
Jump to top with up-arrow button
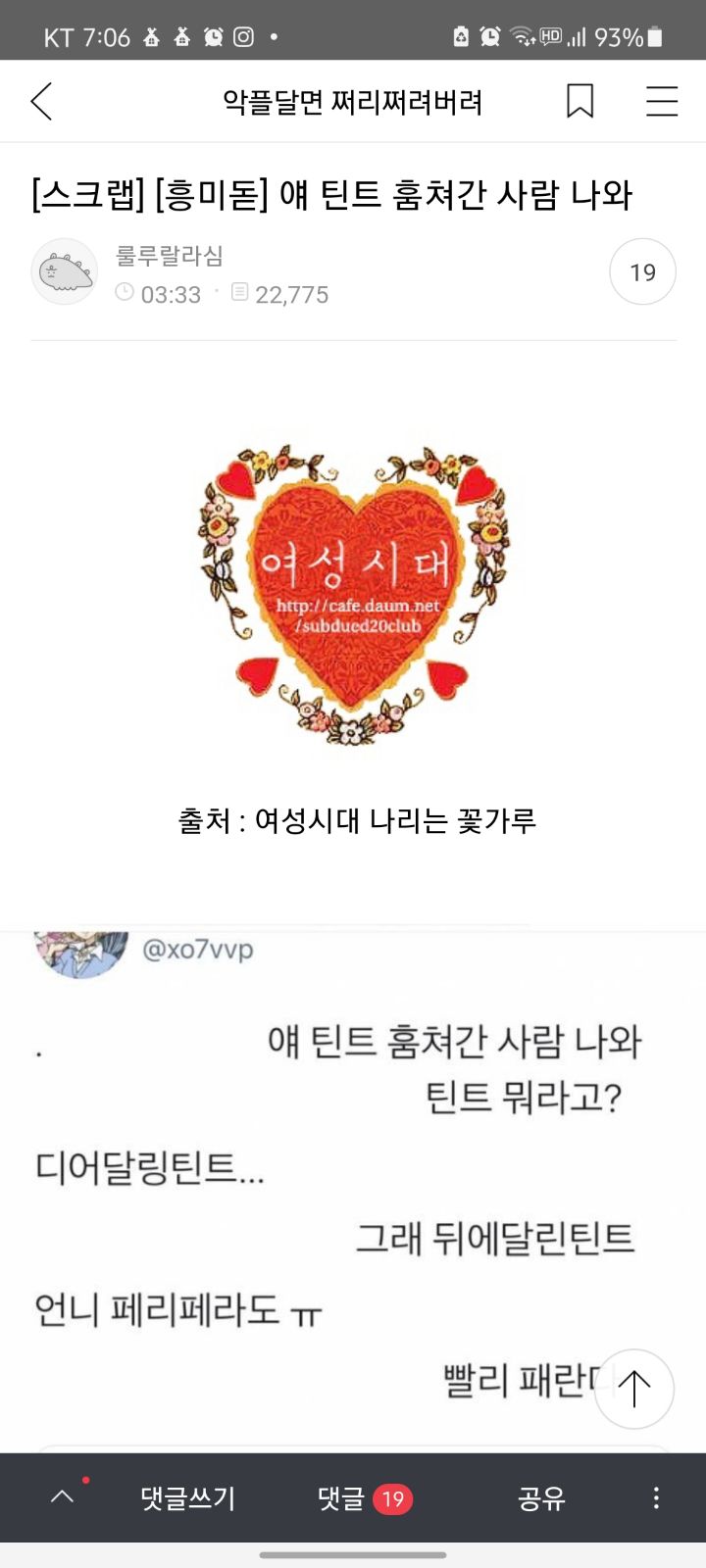[634, 1389]
